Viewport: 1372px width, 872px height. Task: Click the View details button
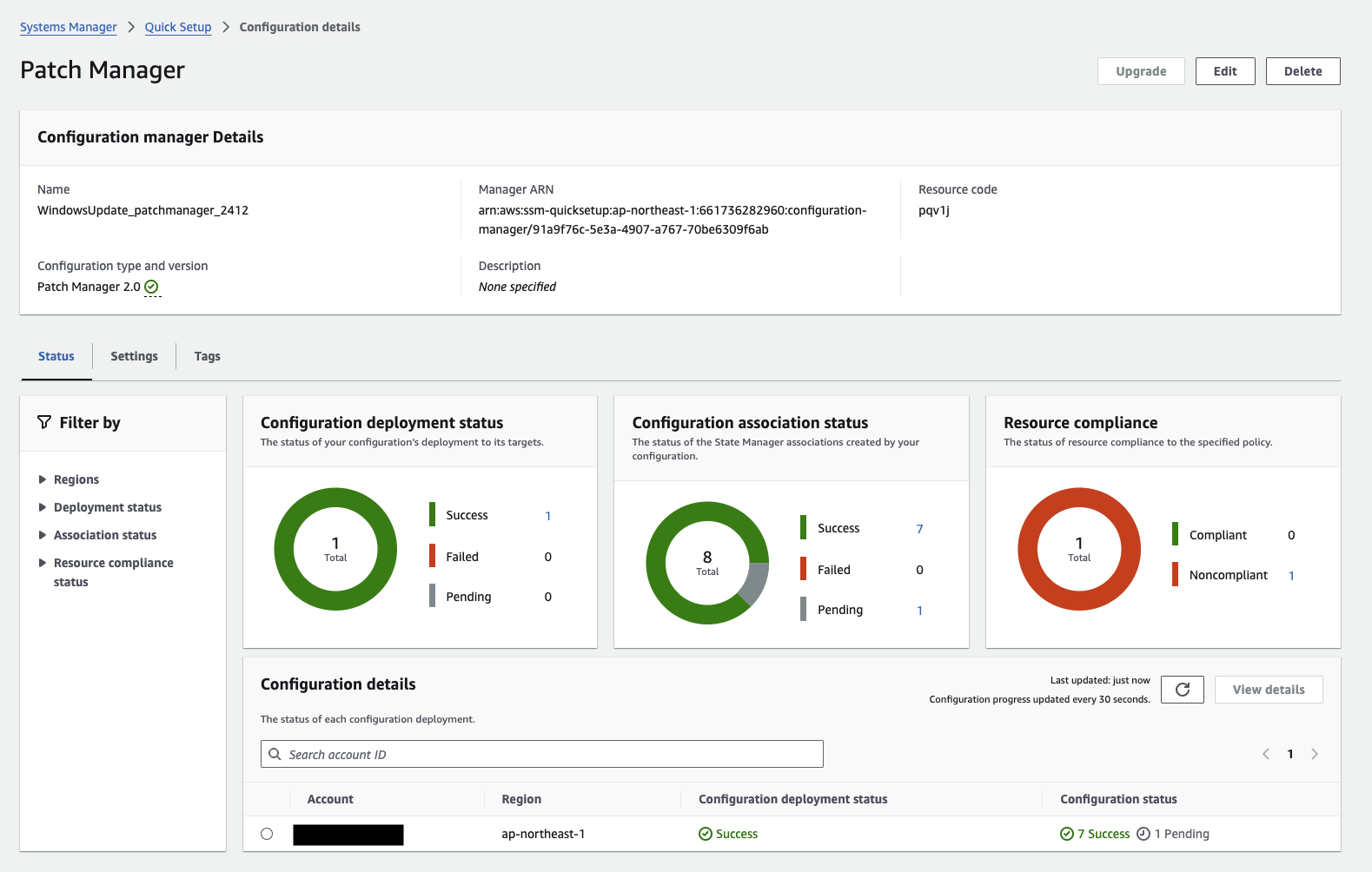tap(1269, 690)
